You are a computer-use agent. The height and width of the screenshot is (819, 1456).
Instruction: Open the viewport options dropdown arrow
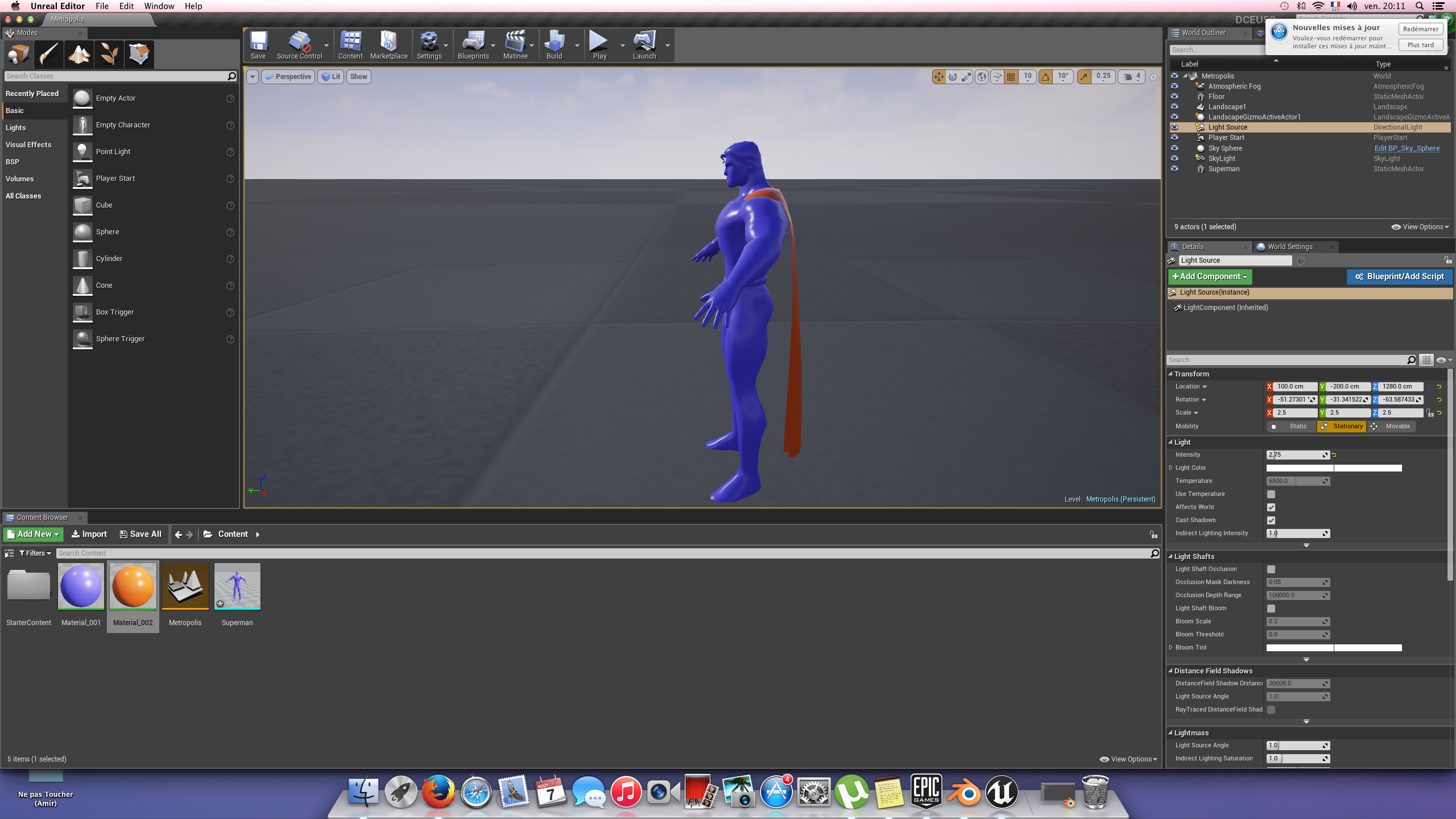tap(253, 77)
